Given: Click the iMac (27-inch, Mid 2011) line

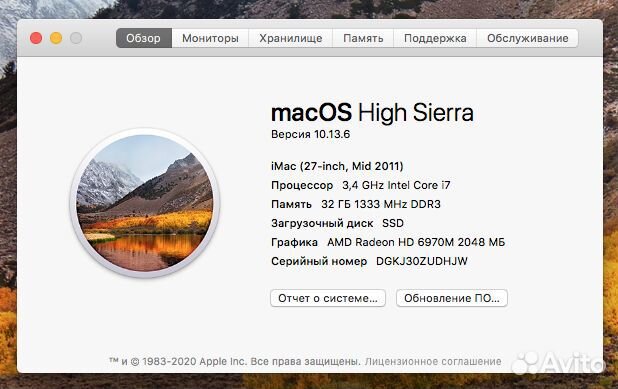Looking at the screenshot, I should click(337, 166).
